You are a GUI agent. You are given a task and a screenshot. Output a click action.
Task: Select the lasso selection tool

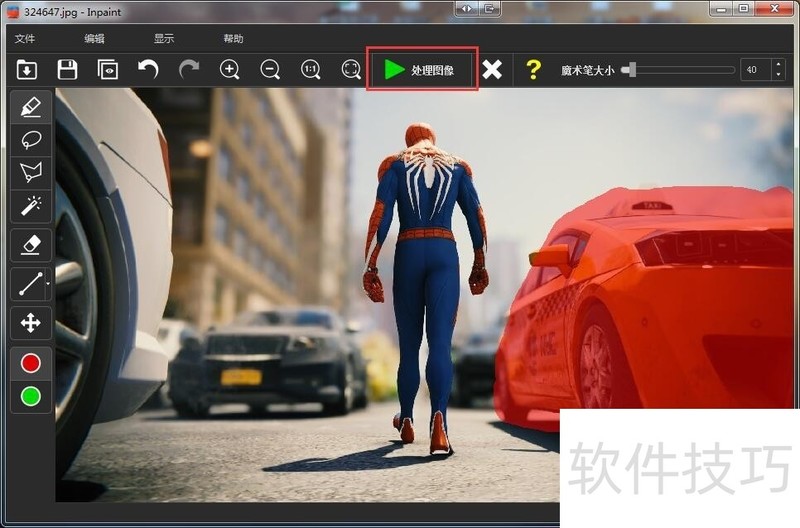point(30,139)
